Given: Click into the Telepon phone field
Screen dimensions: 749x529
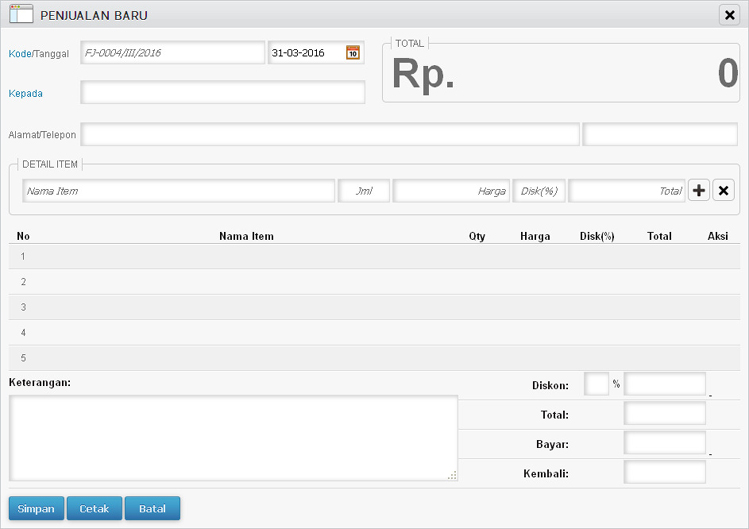Looking at the screenshot, I should pyautogui.click(x=660, y=134).
